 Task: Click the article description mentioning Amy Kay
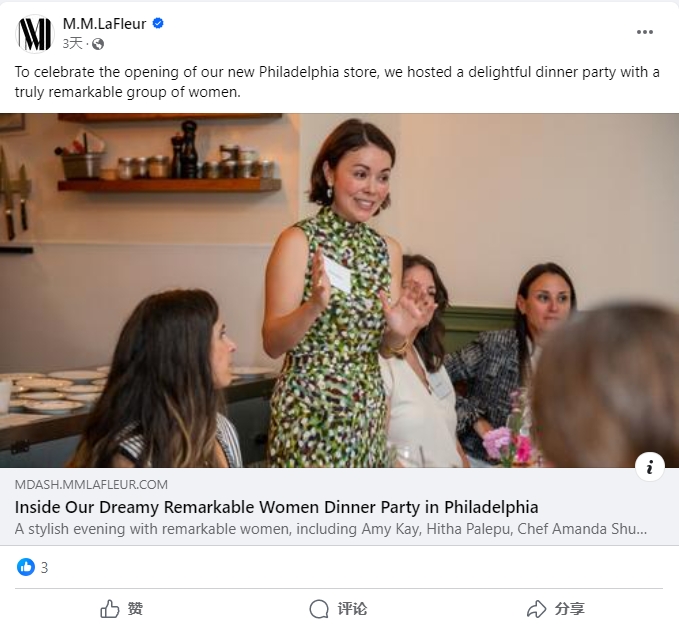point(331,529)
